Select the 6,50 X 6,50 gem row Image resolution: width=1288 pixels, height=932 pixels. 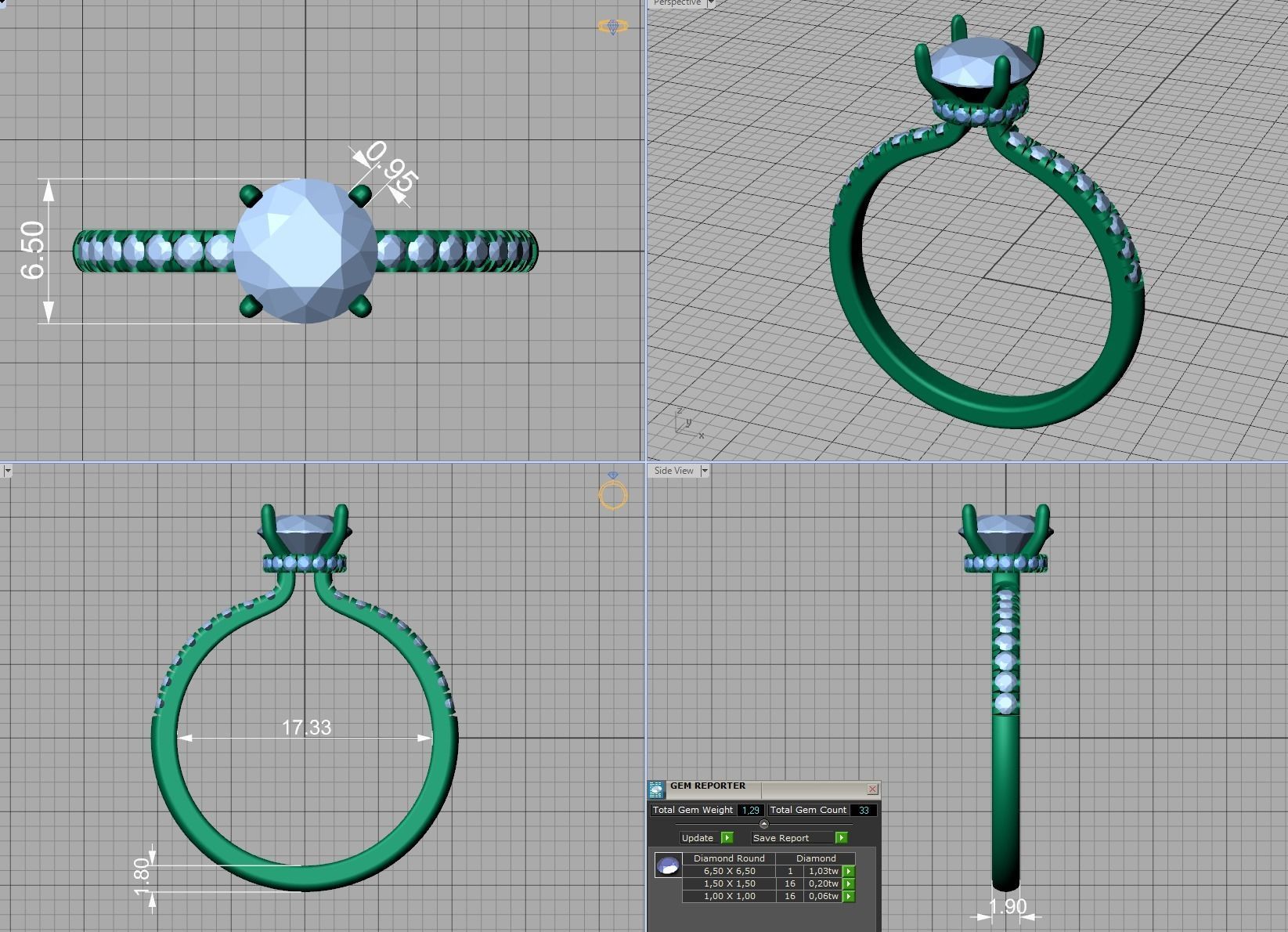click(x=768, y=871)
